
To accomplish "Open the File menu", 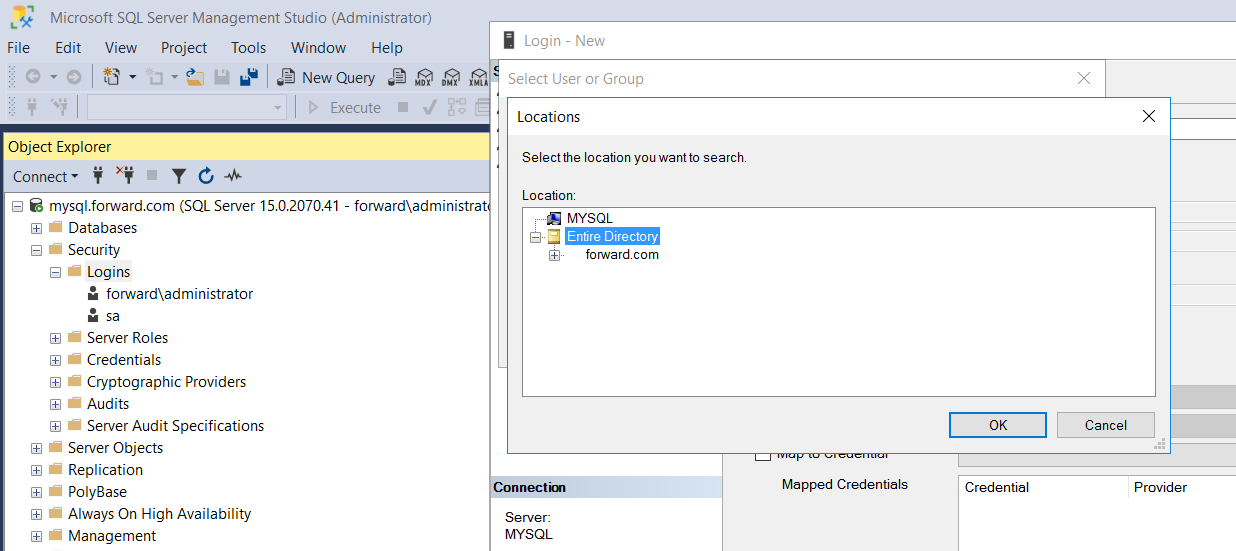I will click(x=19, y=47).
